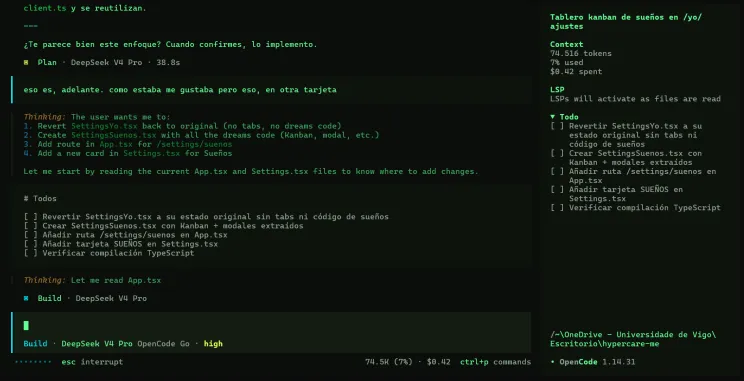The height and width of the screenshot is (381, 744).
Task: Click sidebar checkbox for Verificar compilación TypeScript
Action: coord(557,207)
